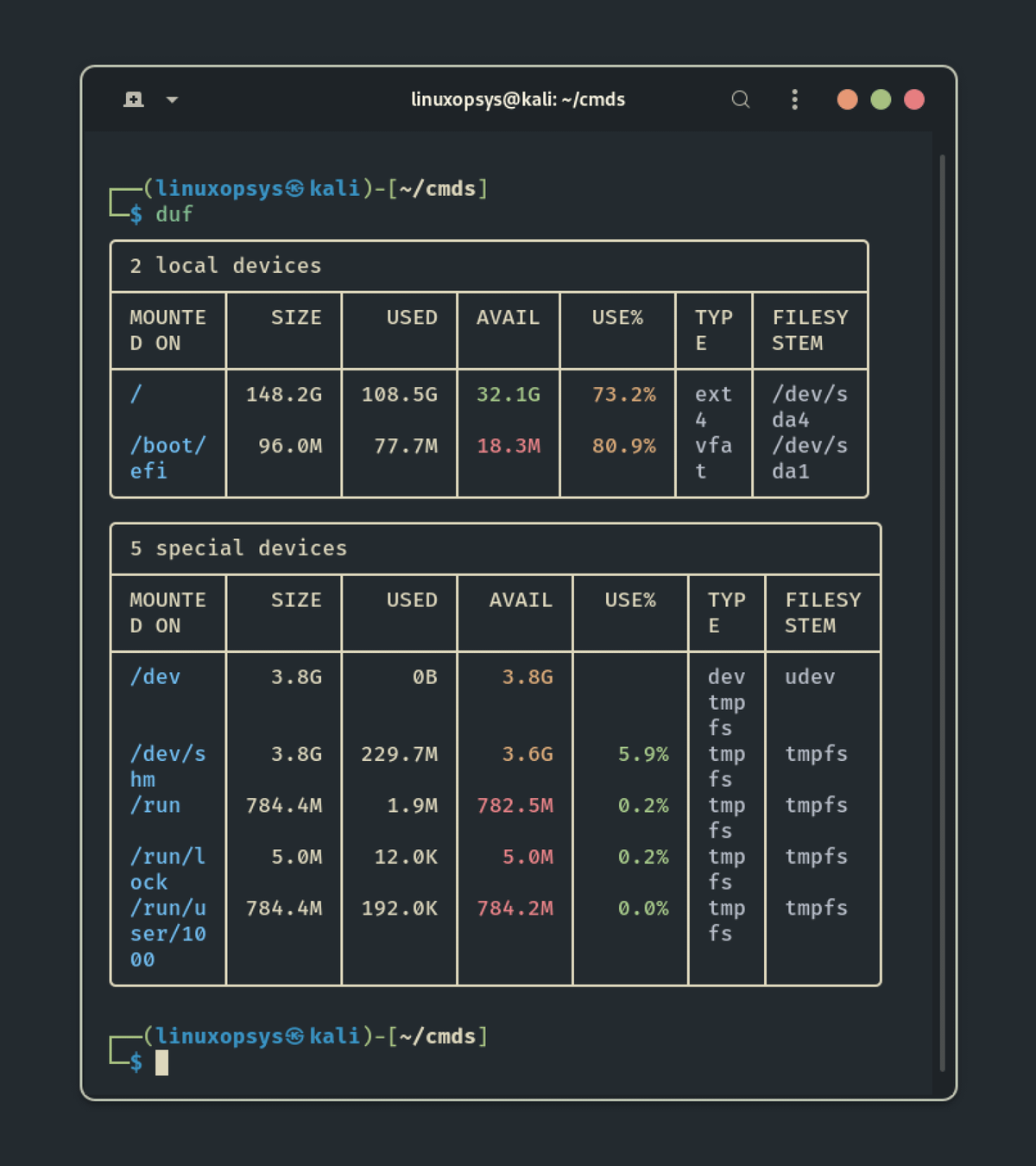Viewport: 1036px width, 1166px height.
Task: Minimize window using the orange button
Action: pyautogui.click(x=847, y=99)
